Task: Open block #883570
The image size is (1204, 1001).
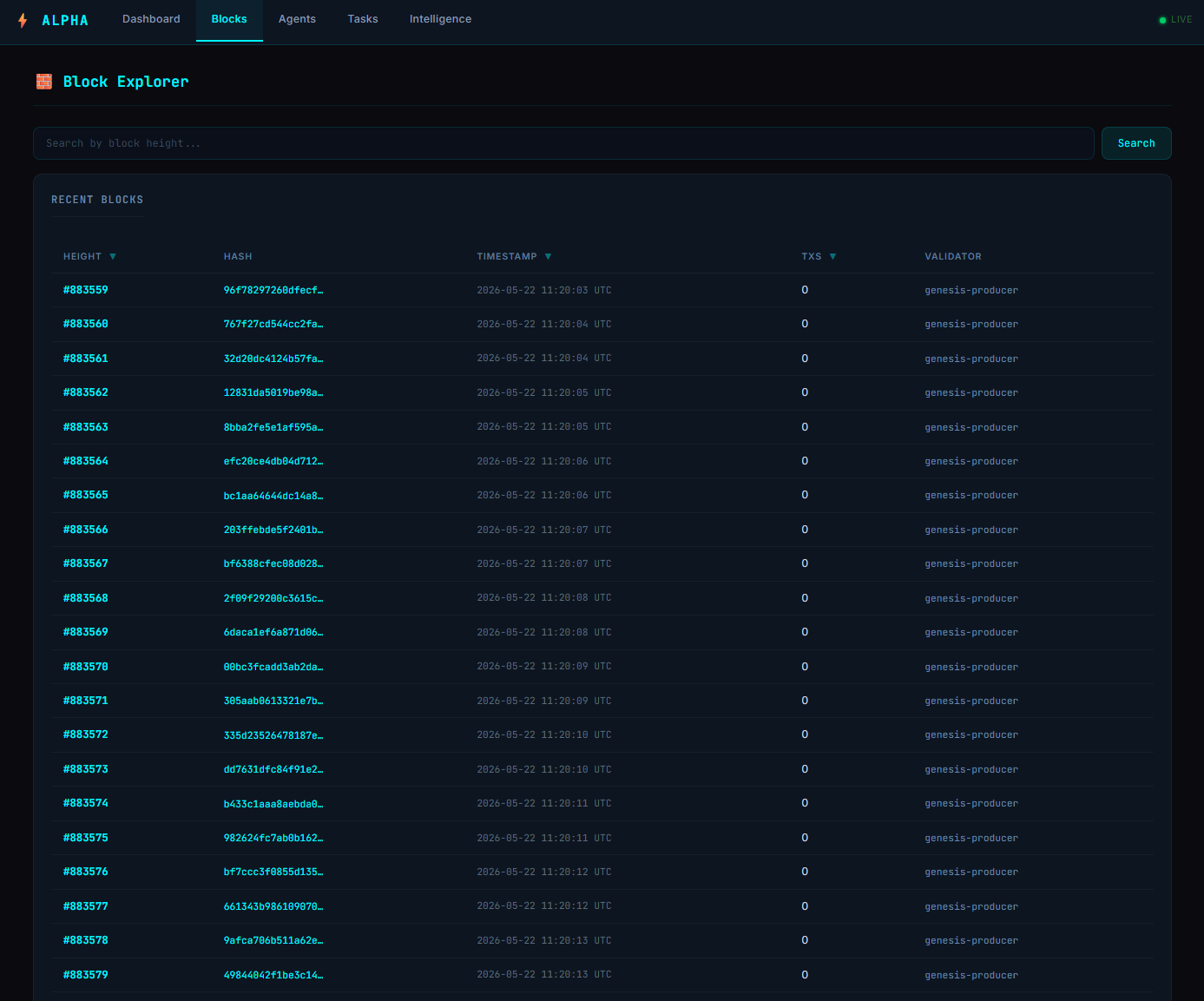Action: click(86, 667)
